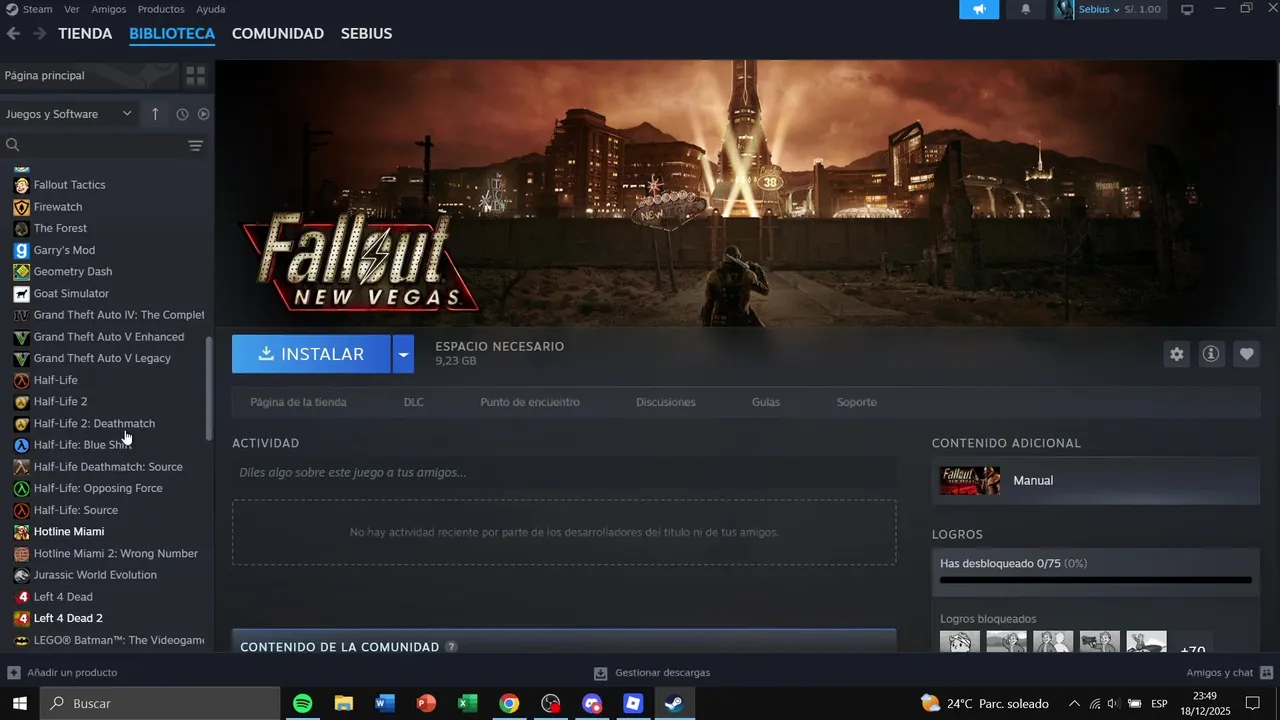Select Fallout Tactics in library
The height and width of the screenshot is (720, 1280).
tap(69, 185)
